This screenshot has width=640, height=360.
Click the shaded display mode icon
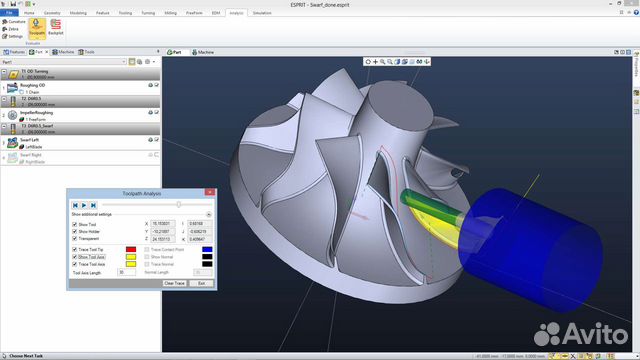point(404,62)
